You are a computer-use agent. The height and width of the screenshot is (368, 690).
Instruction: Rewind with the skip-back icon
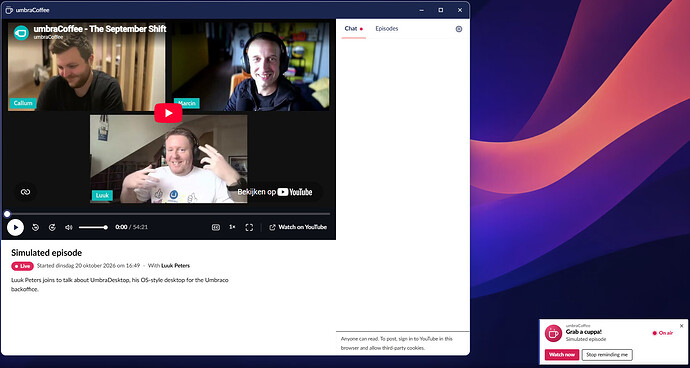click(36, 228)
